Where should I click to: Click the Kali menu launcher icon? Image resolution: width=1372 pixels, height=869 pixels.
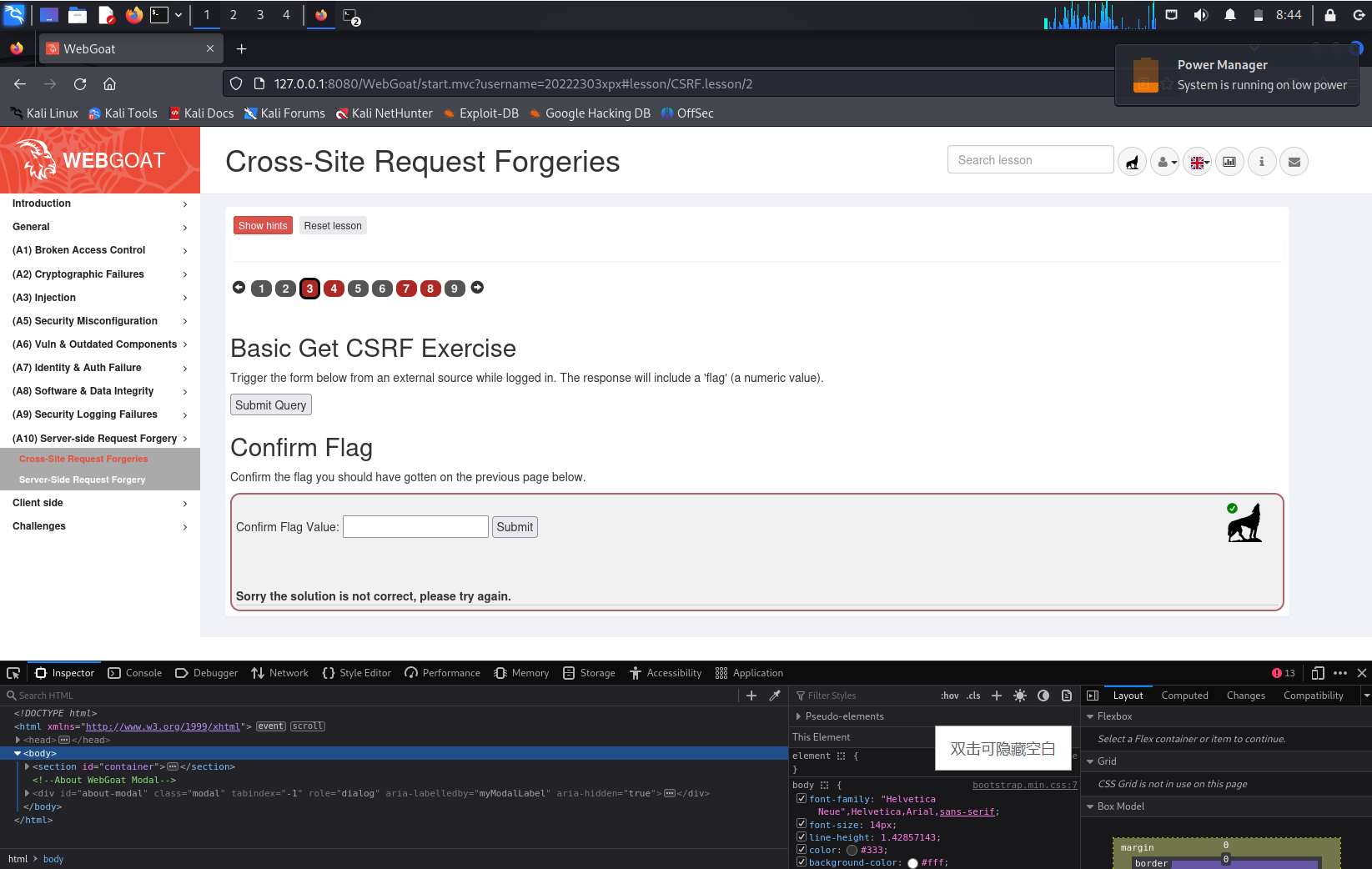click(14, 15)
